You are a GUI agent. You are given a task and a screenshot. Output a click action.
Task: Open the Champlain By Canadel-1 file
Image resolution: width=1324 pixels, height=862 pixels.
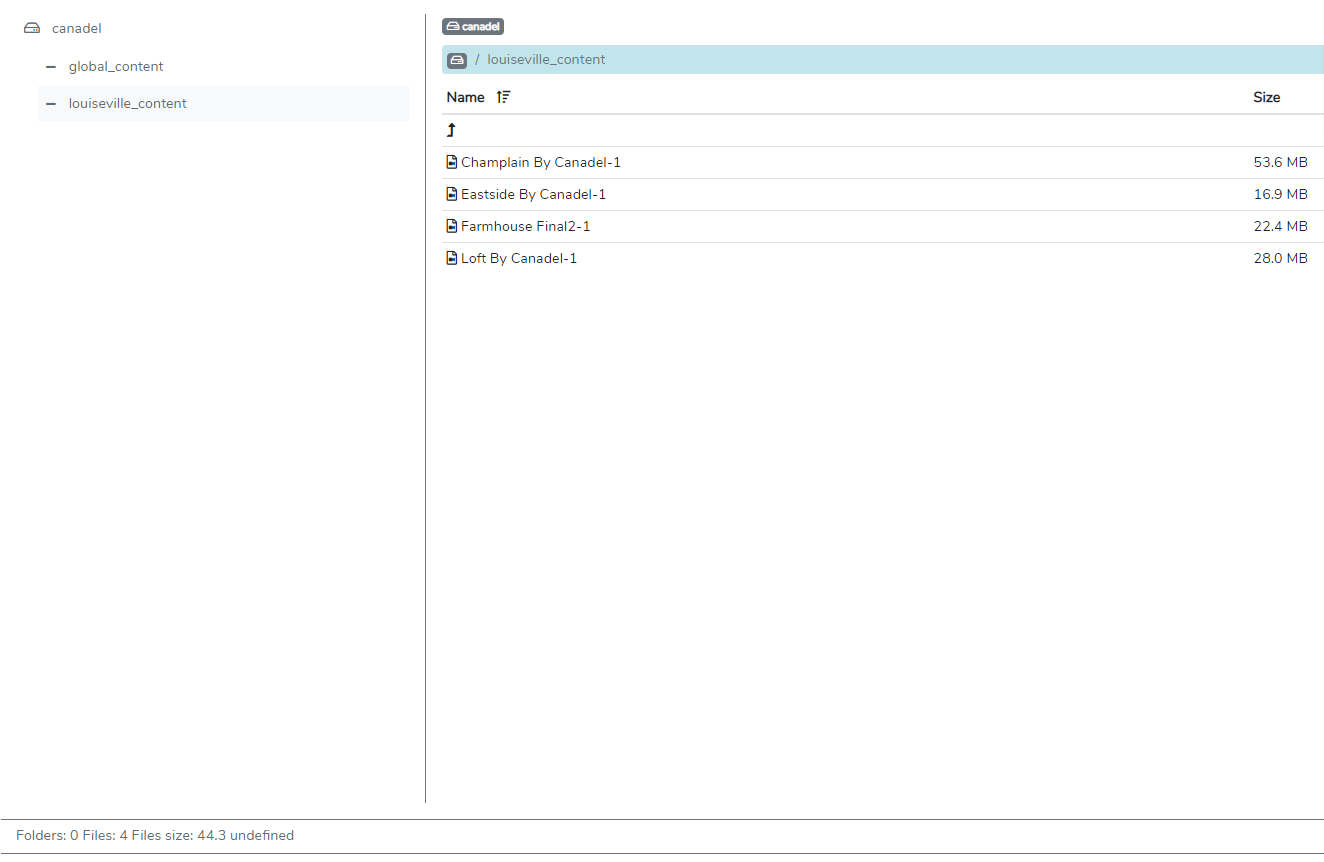point(540,161)
